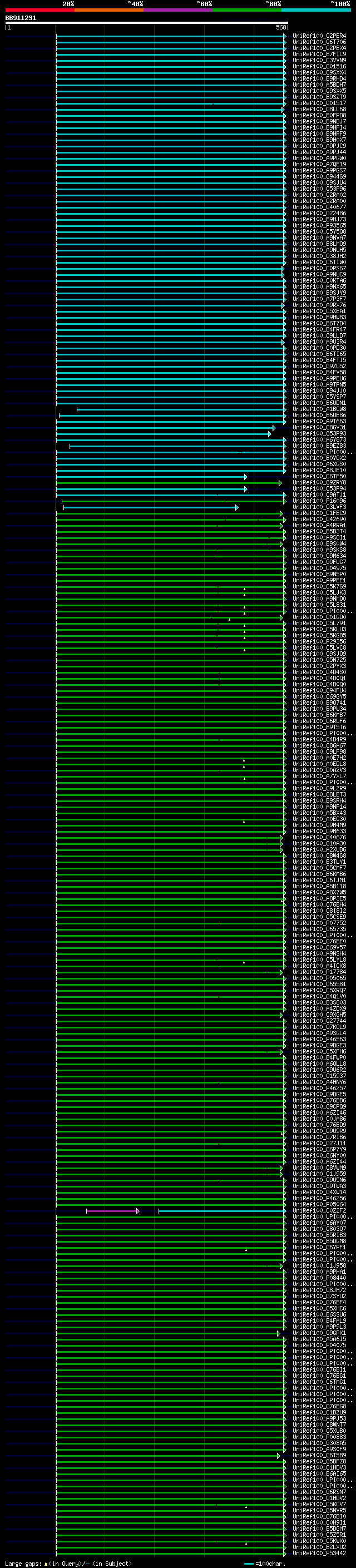Click the cyan alignment bar for UniRef100_Q53P93
The width and height of the screenshot is (356, 1568).
click(164, 434)
